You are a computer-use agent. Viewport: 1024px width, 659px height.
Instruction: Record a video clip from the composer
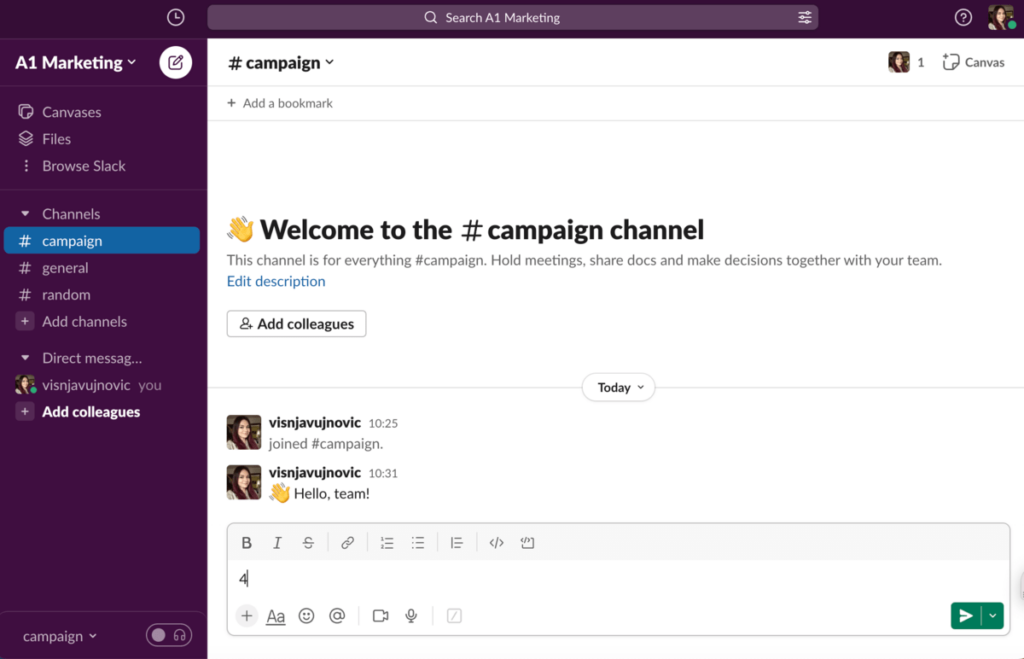[380, 616]
